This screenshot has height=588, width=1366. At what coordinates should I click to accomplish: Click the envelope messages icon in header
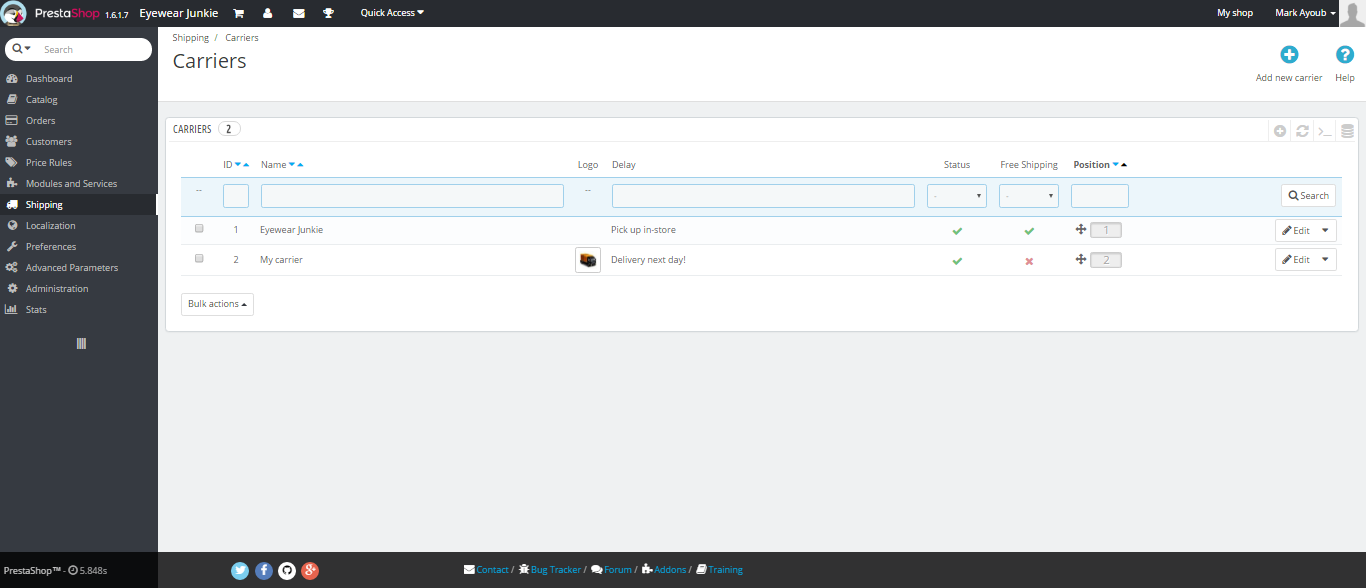[x=298, y=13]
